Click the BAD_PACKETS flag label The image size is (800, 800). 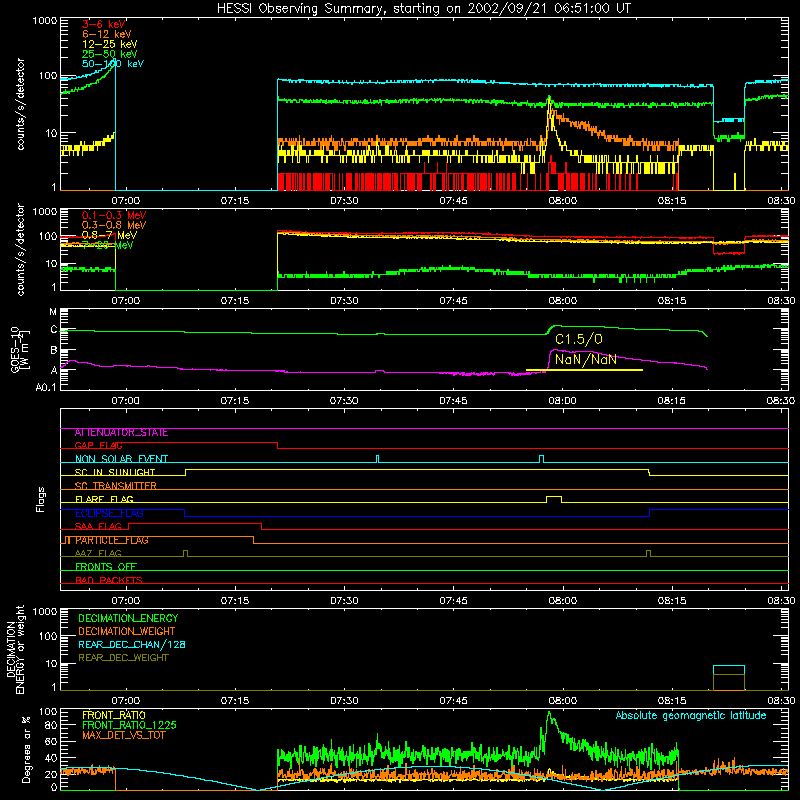point(109,580)
